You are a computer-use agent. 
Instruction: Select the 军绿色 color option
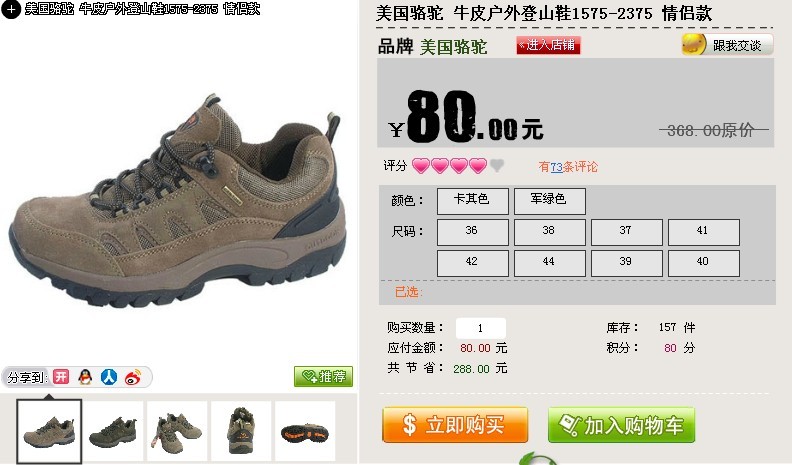tap(550, 201)
